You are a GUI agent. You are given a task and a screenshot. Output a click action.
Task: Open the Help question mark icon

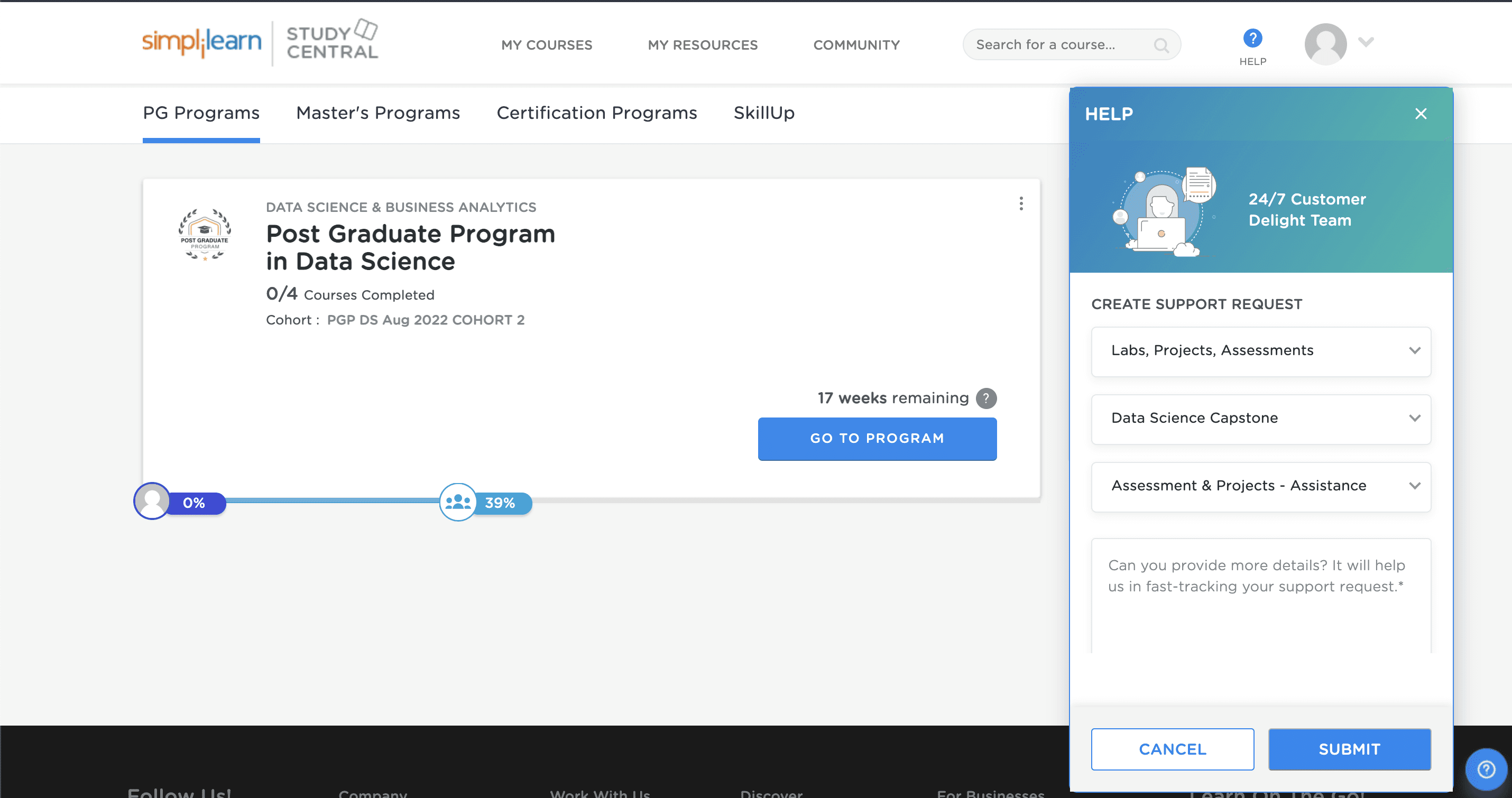(x=1252, y=39)
